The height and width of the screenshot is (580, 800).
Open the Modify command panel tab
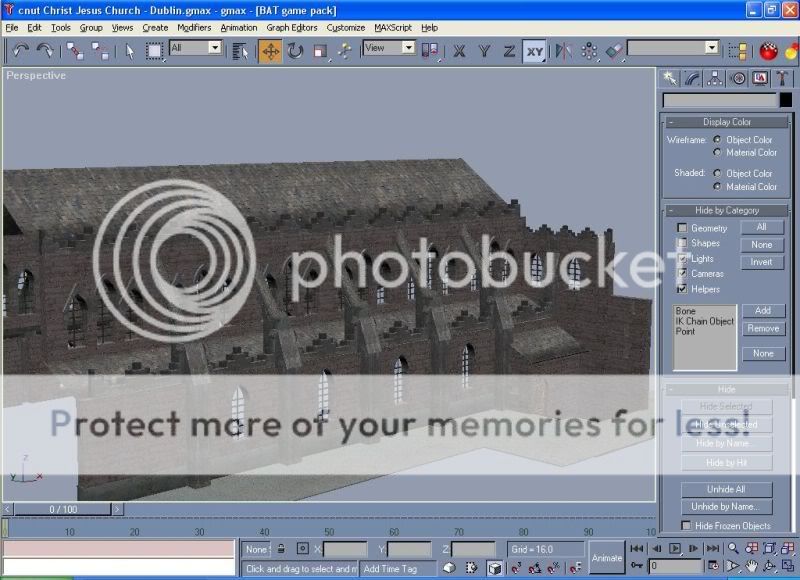(693, 78)
